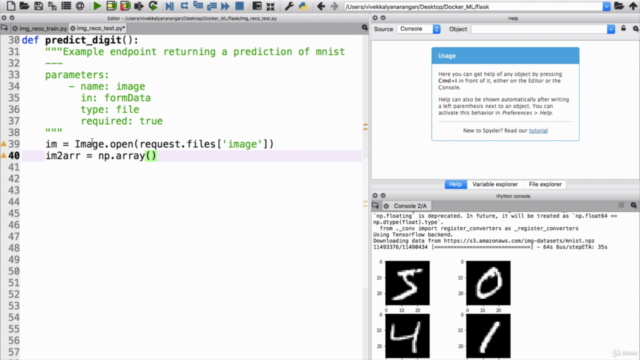Viewport: 640px width, 360px height.
Task: Change to parent directory up arrow icon
Action: coord(633,6)
